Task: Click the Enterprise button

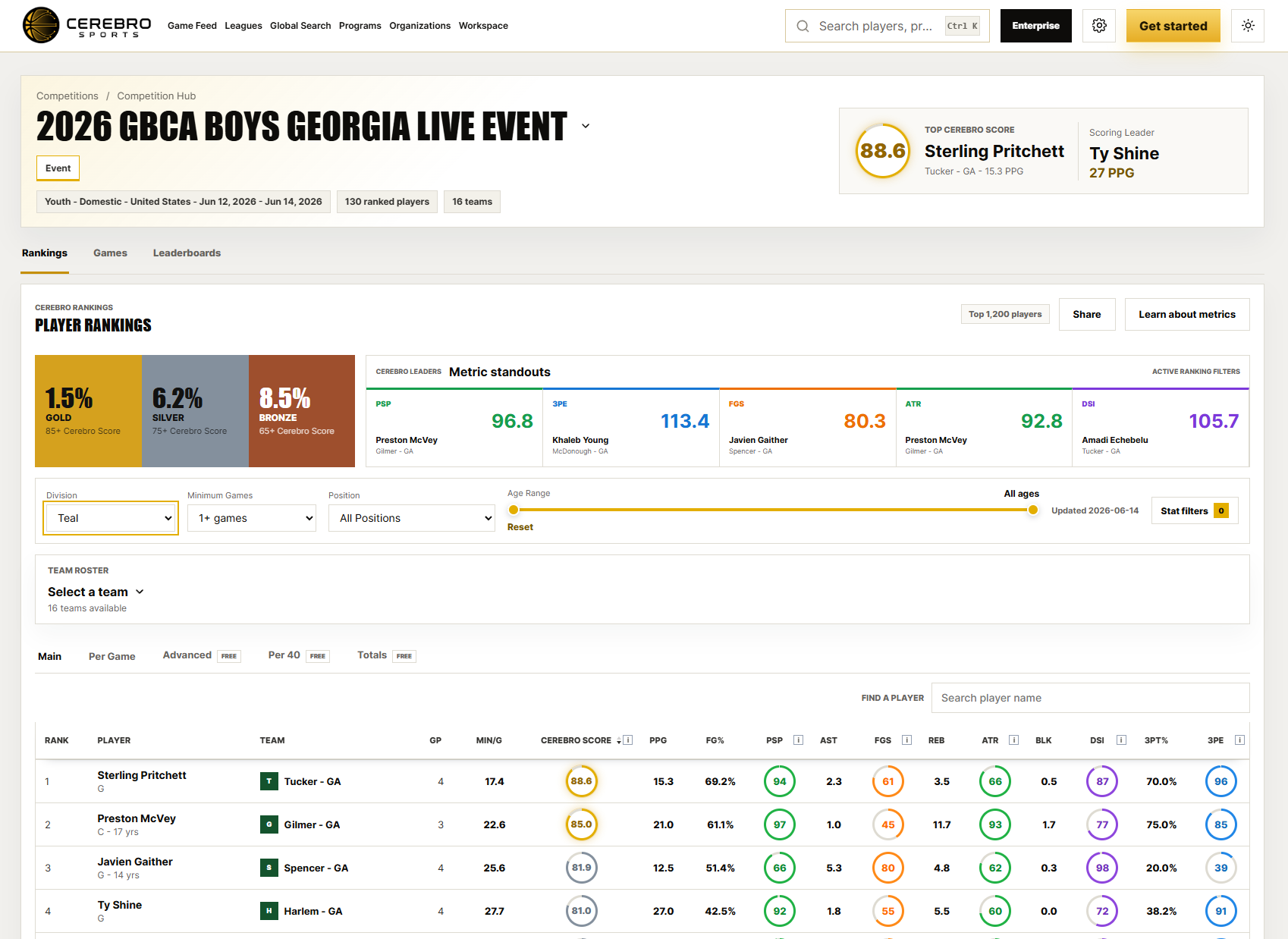Action: click(x=1036, y=26)
